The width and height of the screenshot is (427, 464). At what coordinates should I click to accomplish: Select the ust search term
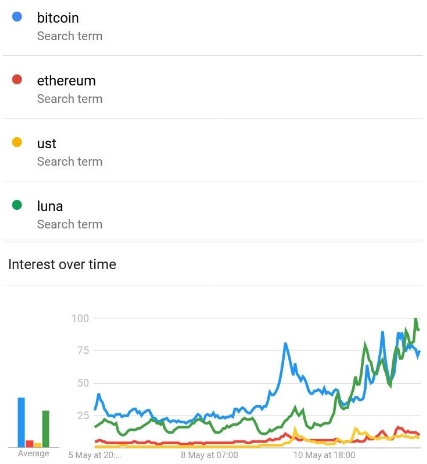tap(213, 150)
